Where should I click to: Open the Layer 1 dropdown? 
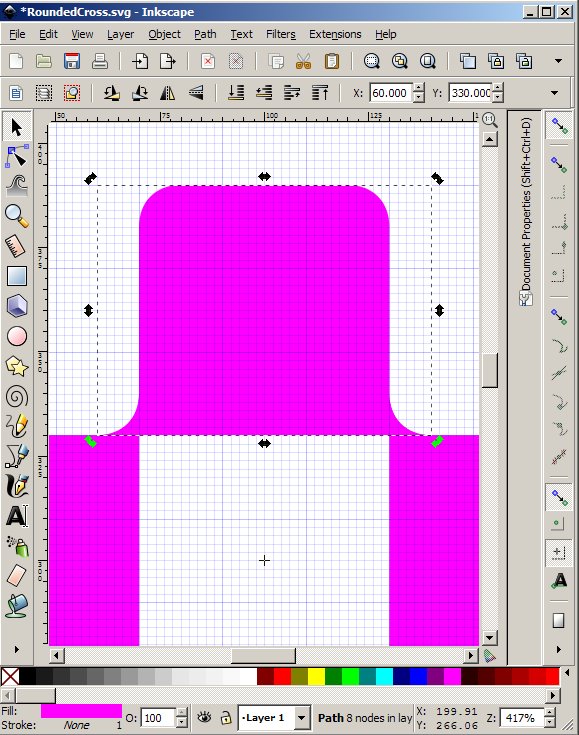(301, 718)
